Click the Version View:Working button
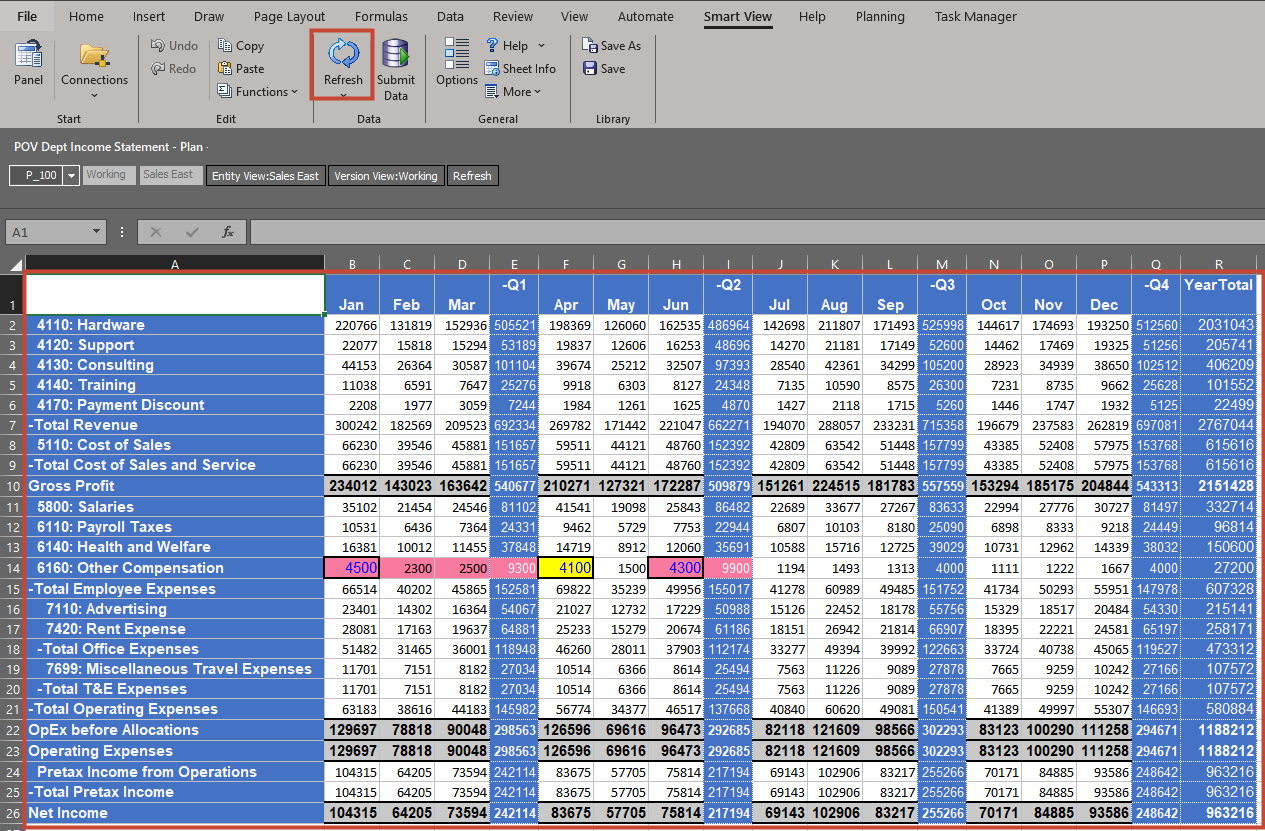The height and width of the screenshot is (831, 1265). point(386,176)
